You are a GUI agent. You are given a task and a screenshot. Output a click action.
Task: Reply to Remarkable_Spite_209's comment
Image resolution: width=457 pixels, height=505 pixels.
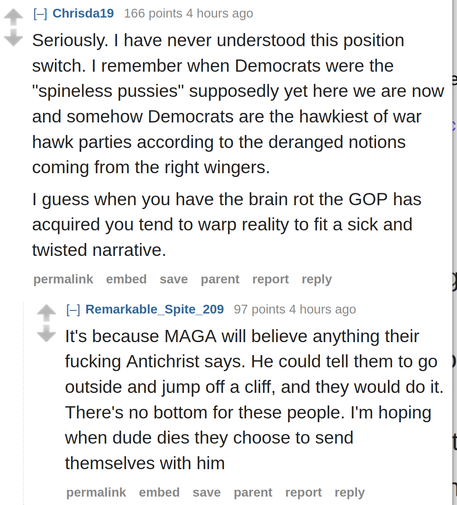pos(350,492)
